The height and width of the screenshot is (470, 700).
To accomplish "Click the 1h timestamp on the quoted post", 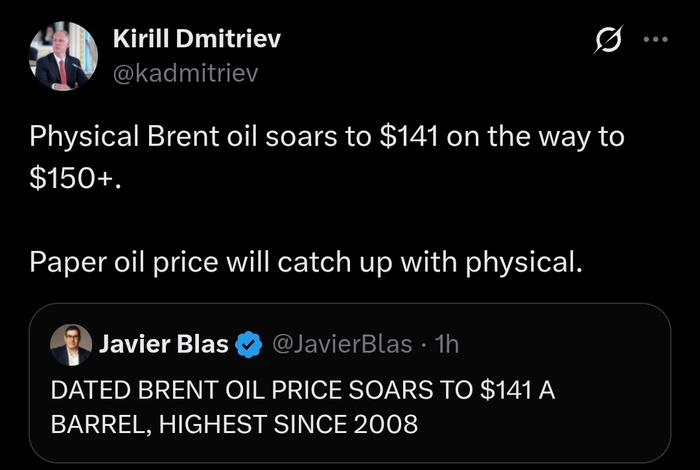I will [x=446, y=345].
